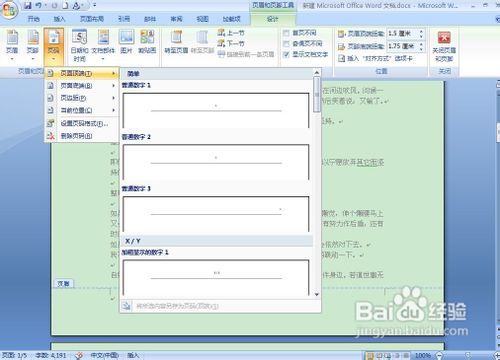Select the 普通数字 1 page number thumbnail

(x=216, y=110)
